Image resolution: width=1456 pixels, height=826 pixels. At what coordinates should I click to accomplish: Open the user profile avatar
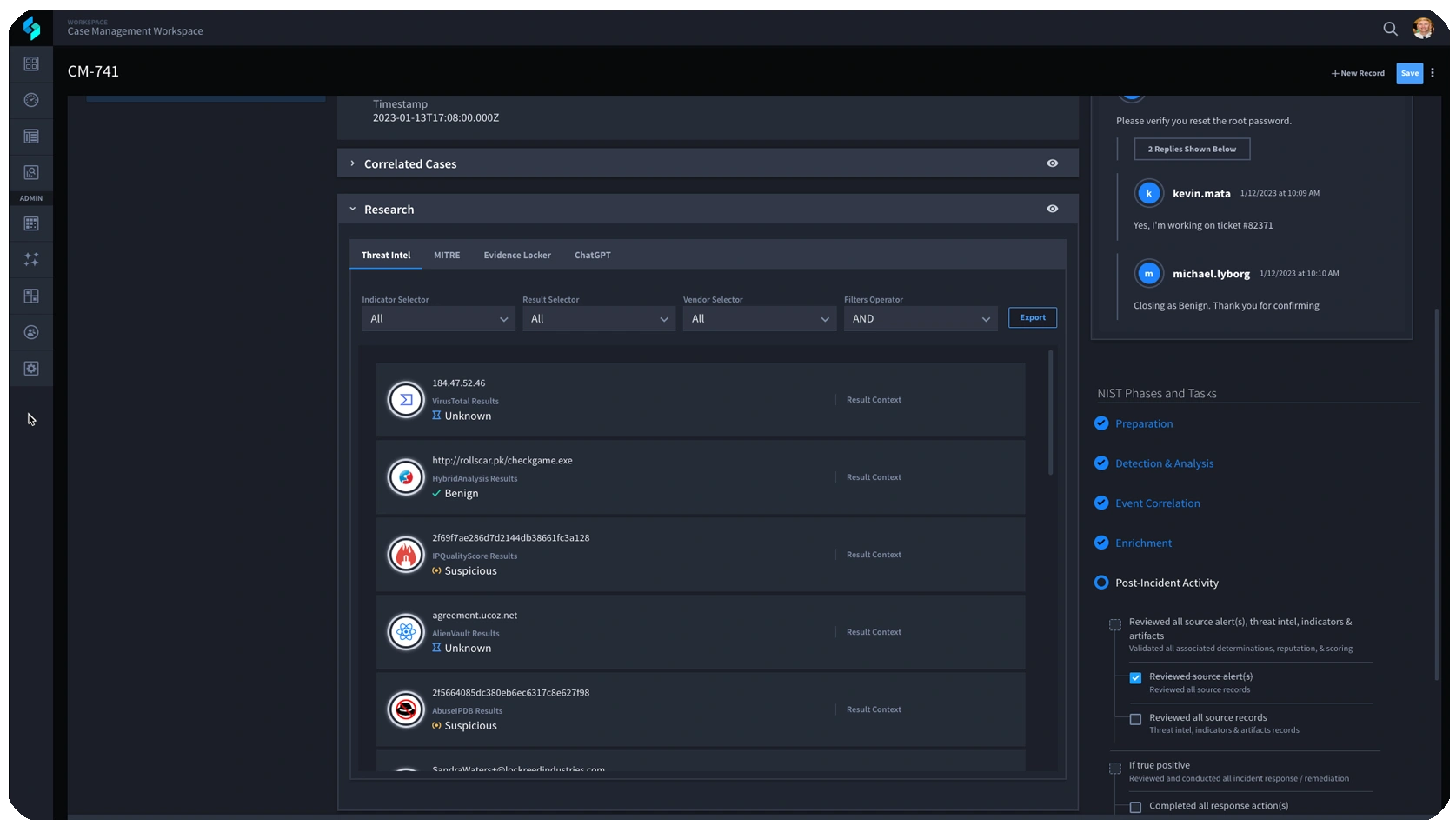coord(1423,29)
